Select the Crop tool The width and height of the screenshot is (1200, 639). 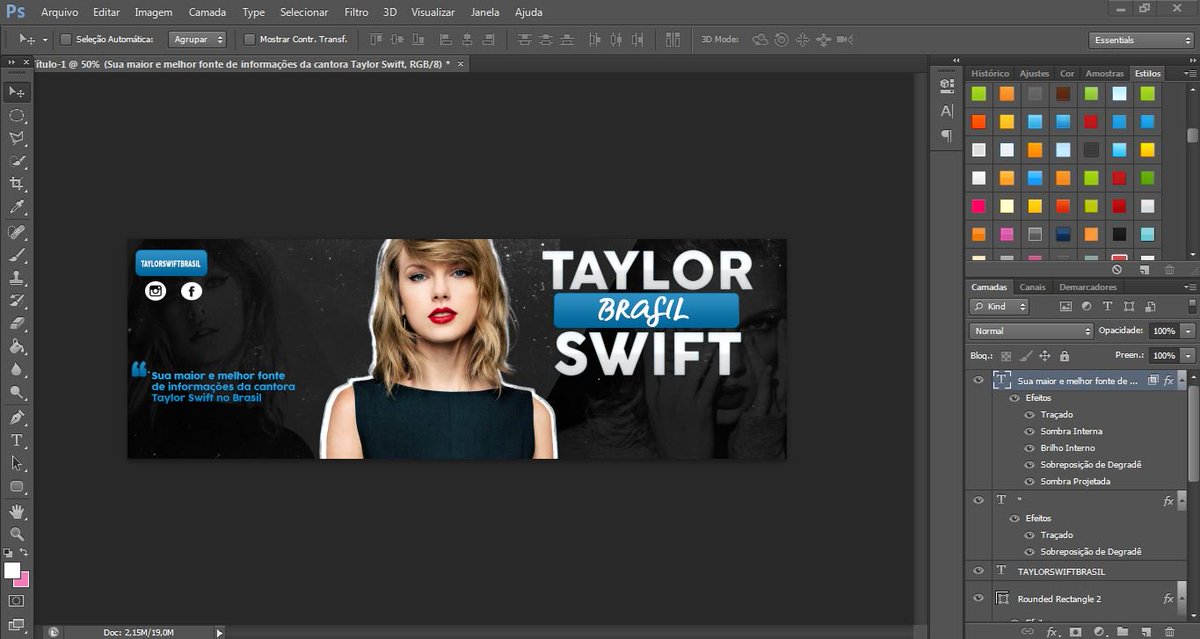[x=17, y=184]
